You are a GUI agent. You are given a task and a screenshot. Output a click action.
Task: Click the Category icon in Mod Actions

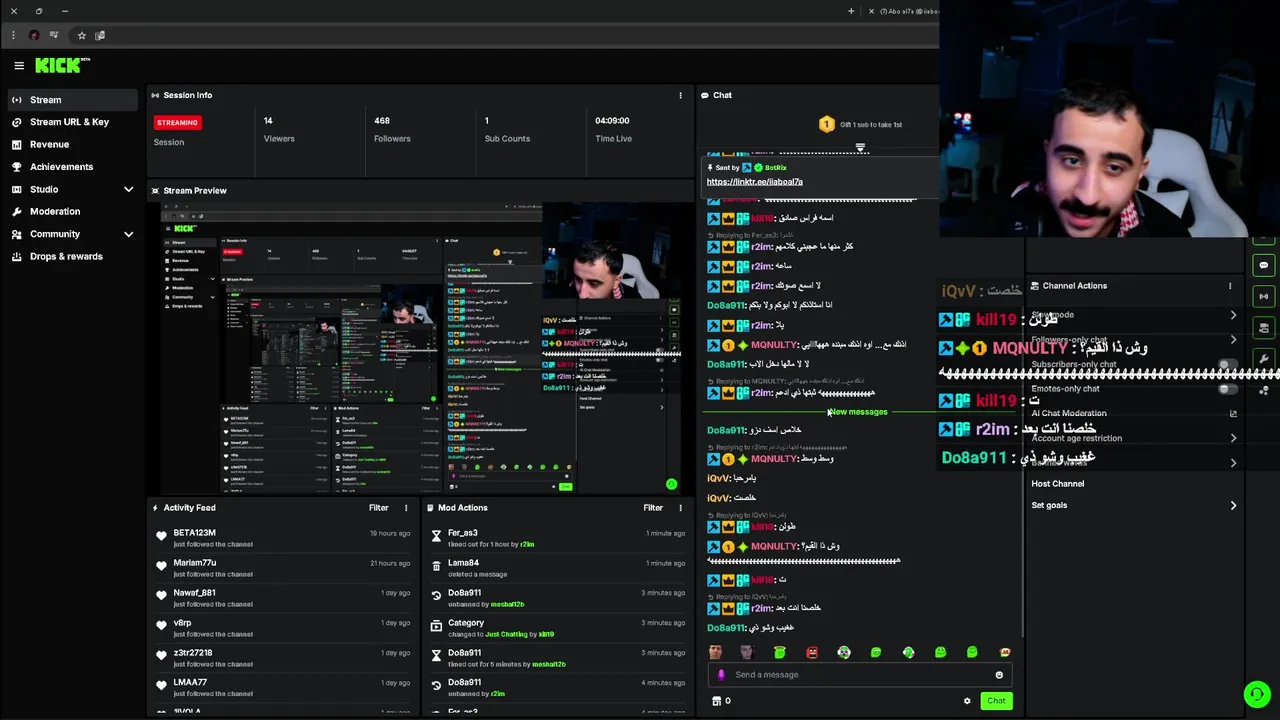(x=436, y=627)
